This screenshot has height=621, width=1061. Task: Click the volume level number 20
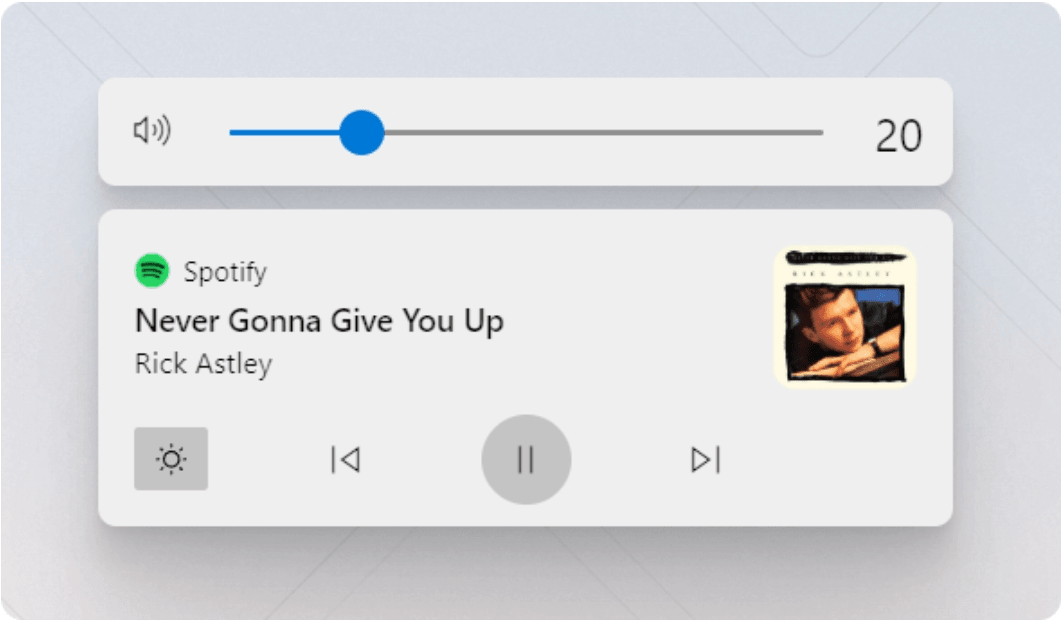coord(899,135)
